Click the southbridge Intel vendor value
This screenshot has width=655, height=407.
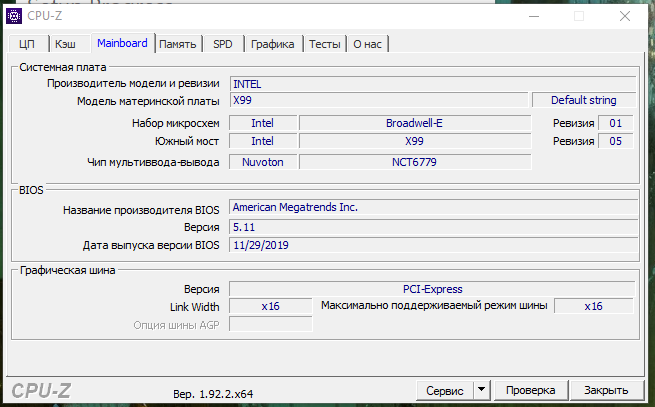263,141
